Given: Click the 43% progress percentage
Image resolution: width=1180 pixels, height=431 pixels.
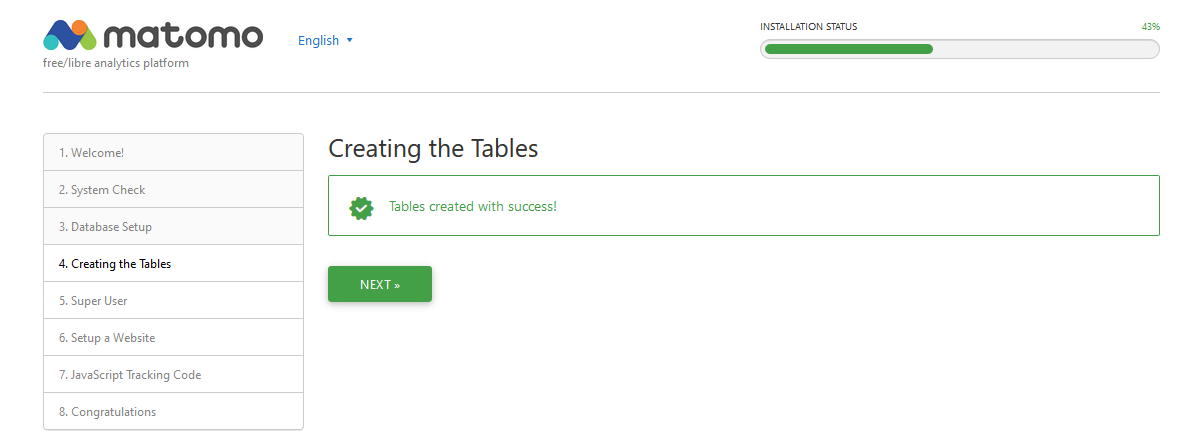Looking at the screenshot, I should click(1151, 26).
